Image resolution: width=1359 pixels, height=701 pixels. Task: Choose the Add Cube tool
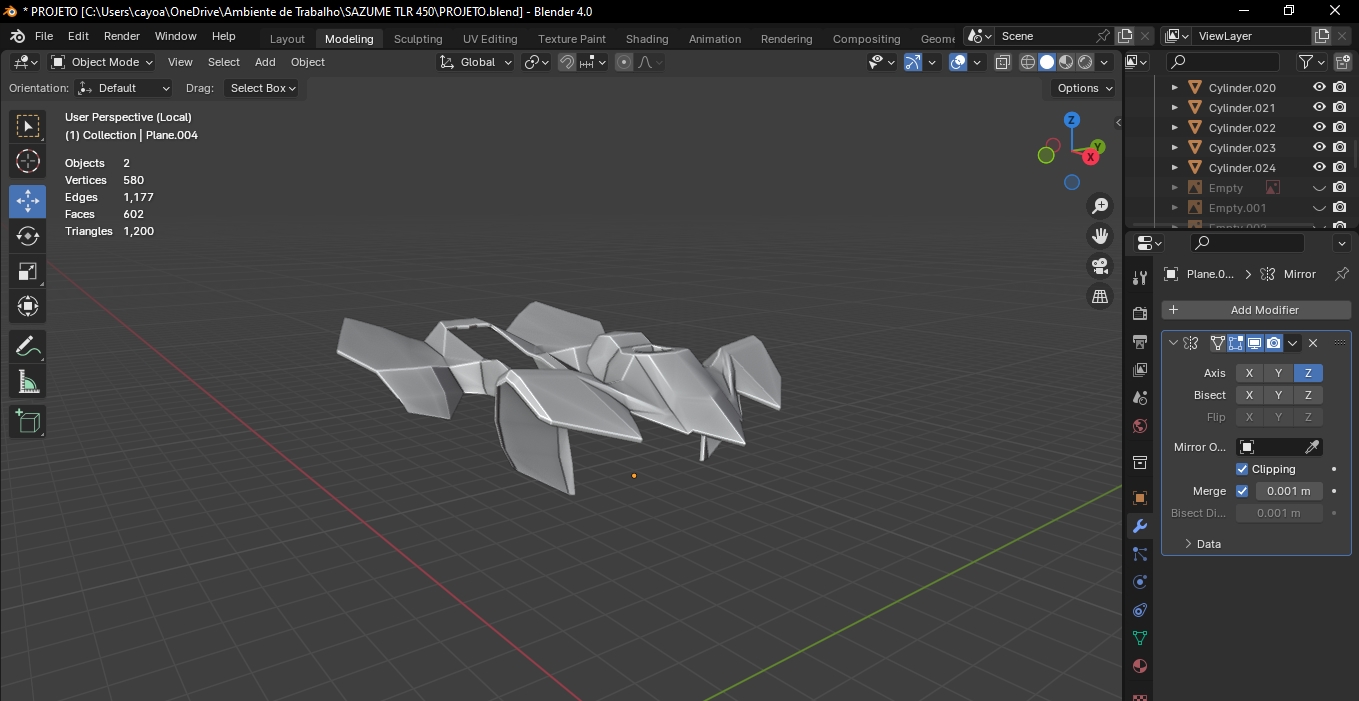(x=28, y=421)
